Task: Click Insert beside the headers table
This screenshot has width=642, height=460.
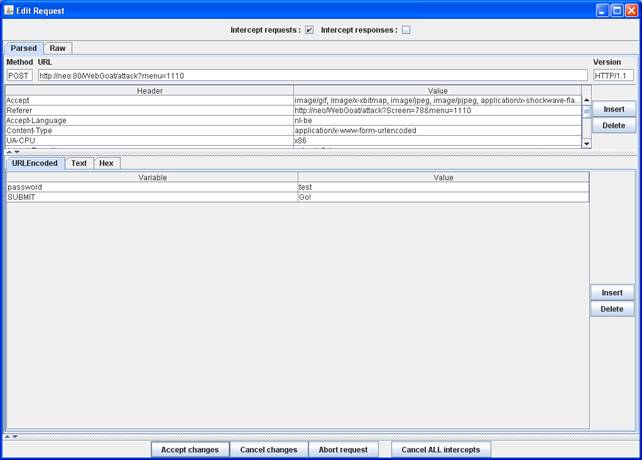Action: tap(613, 108)
